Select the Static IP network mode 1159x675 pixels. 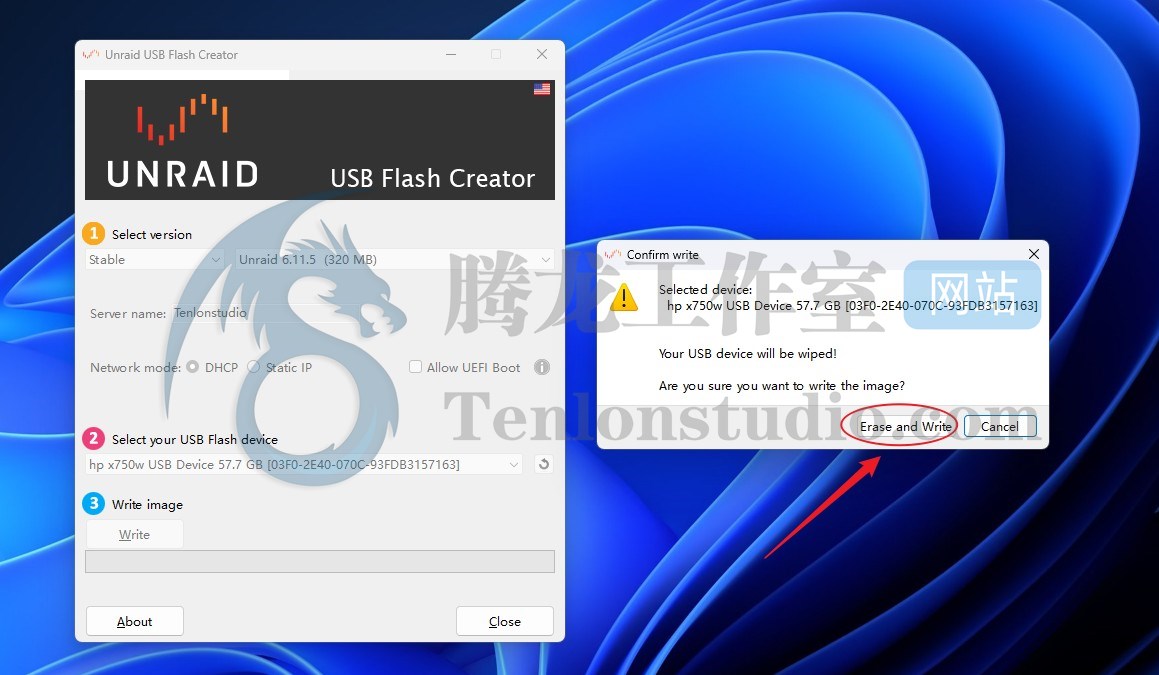tap(254, 367)
